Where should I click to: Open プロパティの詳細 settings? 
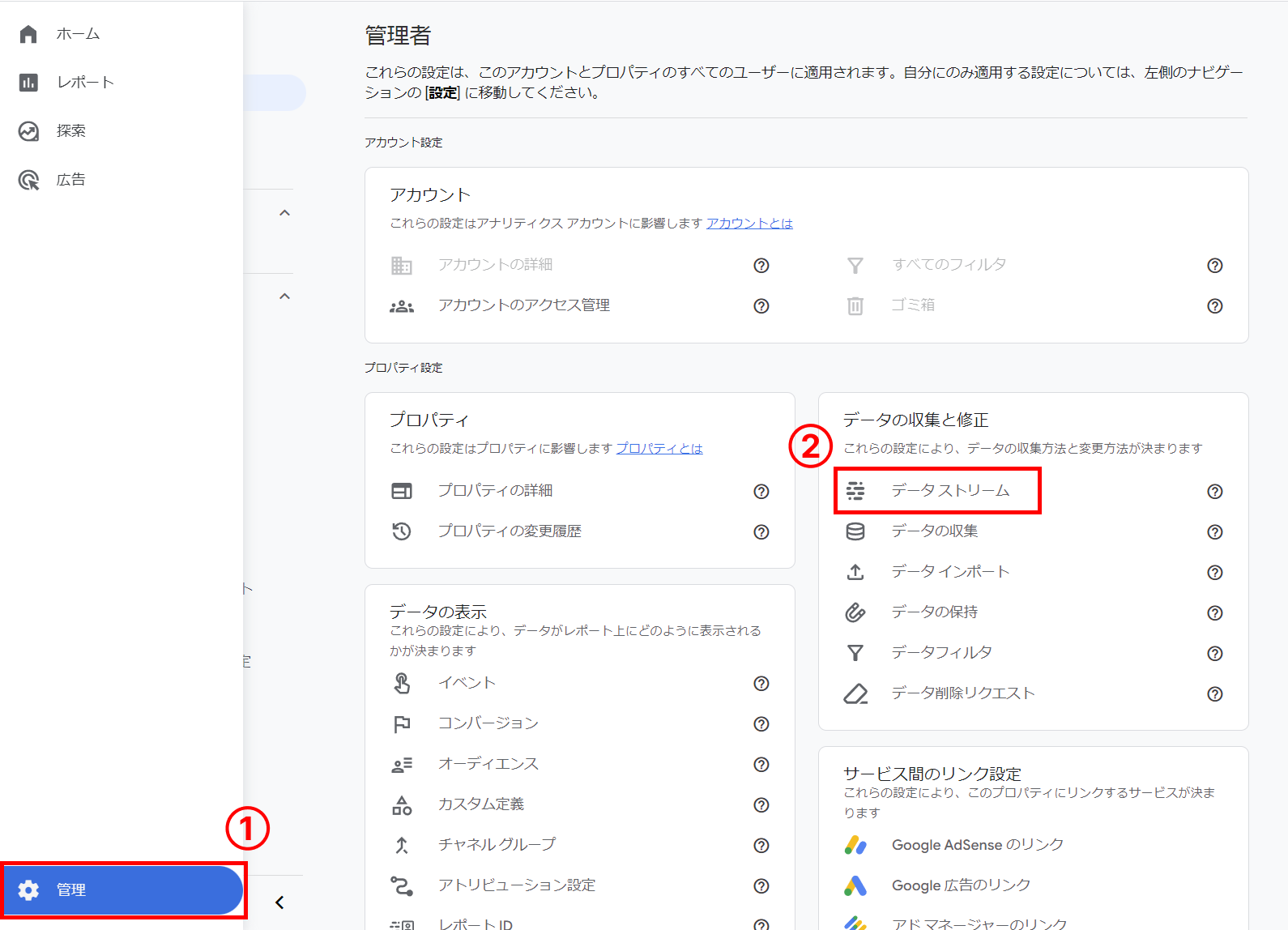click(x=495, y=491)
